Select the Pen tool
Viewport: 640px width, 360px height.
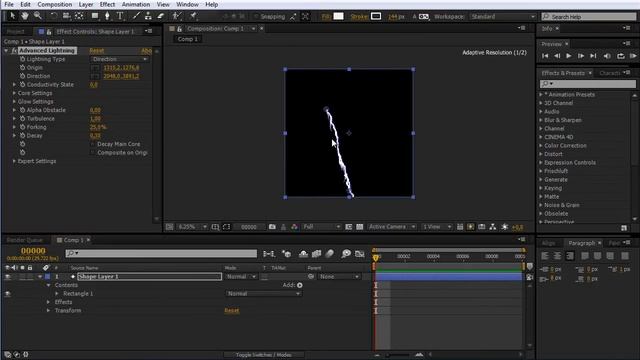(107, 16)
